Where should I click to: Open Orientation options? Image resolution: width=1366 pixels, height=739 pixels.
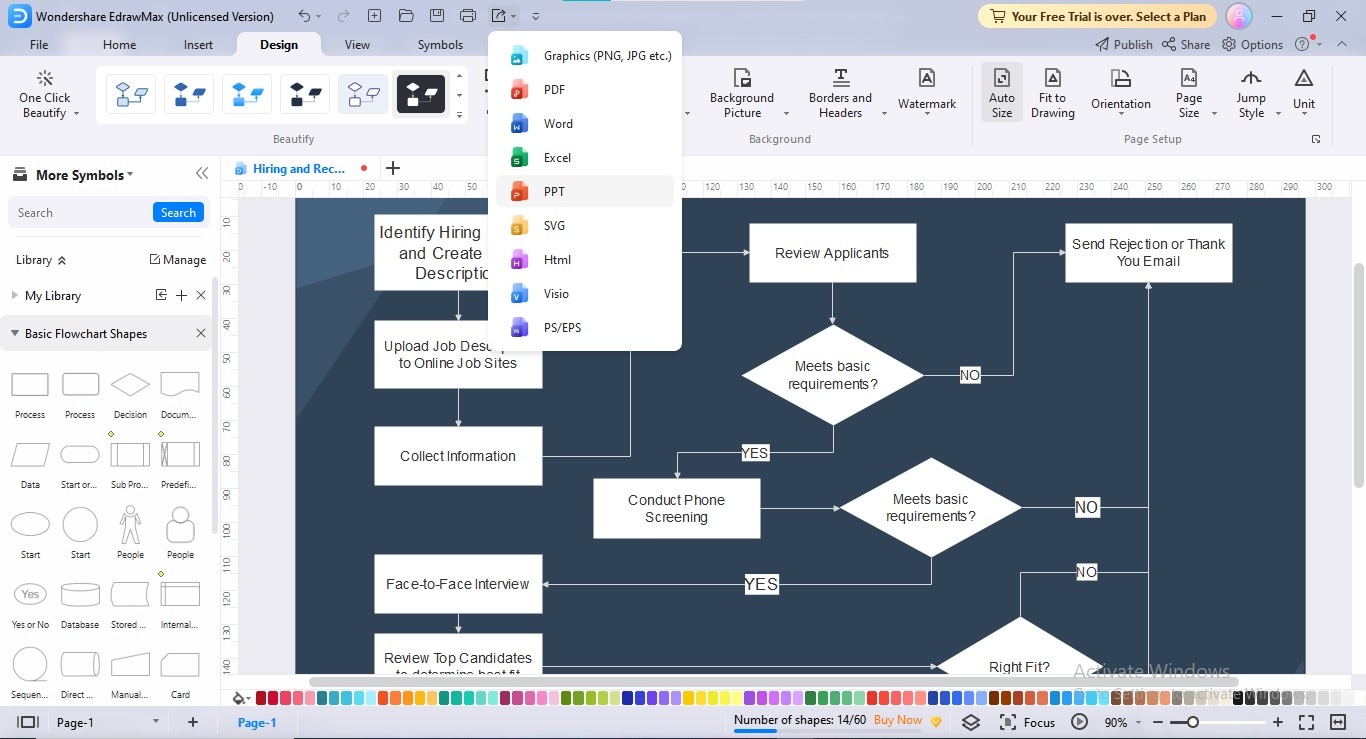(1121, 93)
